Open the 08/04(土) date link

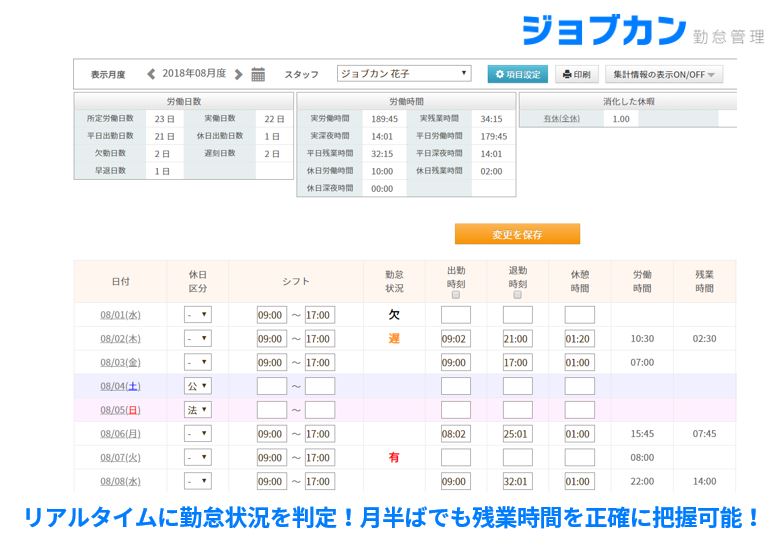[120, 386]
